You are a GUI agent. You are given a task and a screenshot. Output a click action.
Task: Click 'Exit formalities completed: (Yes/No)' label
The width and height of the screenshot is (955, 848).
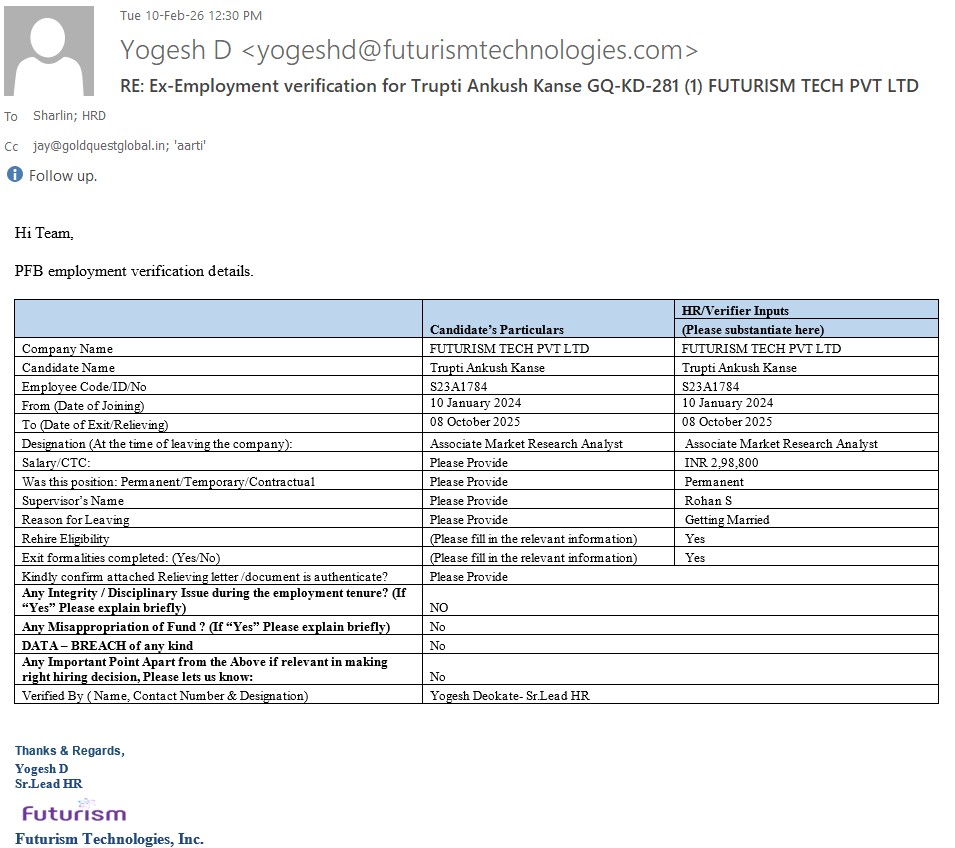click(x=121, y=557)
